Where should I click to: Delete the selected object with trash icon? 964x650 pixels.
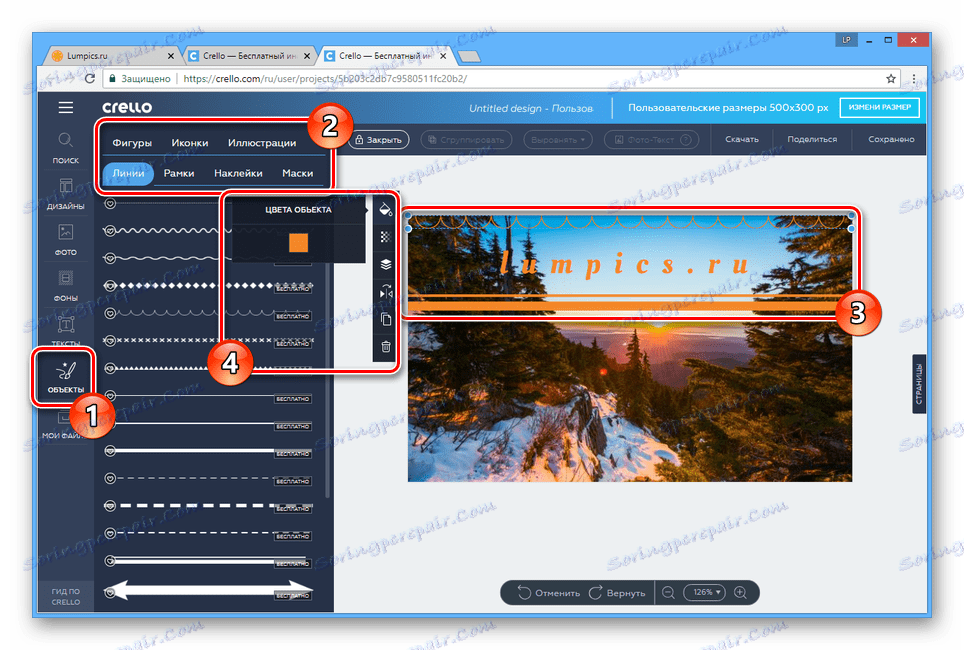[x=385, y=346]
